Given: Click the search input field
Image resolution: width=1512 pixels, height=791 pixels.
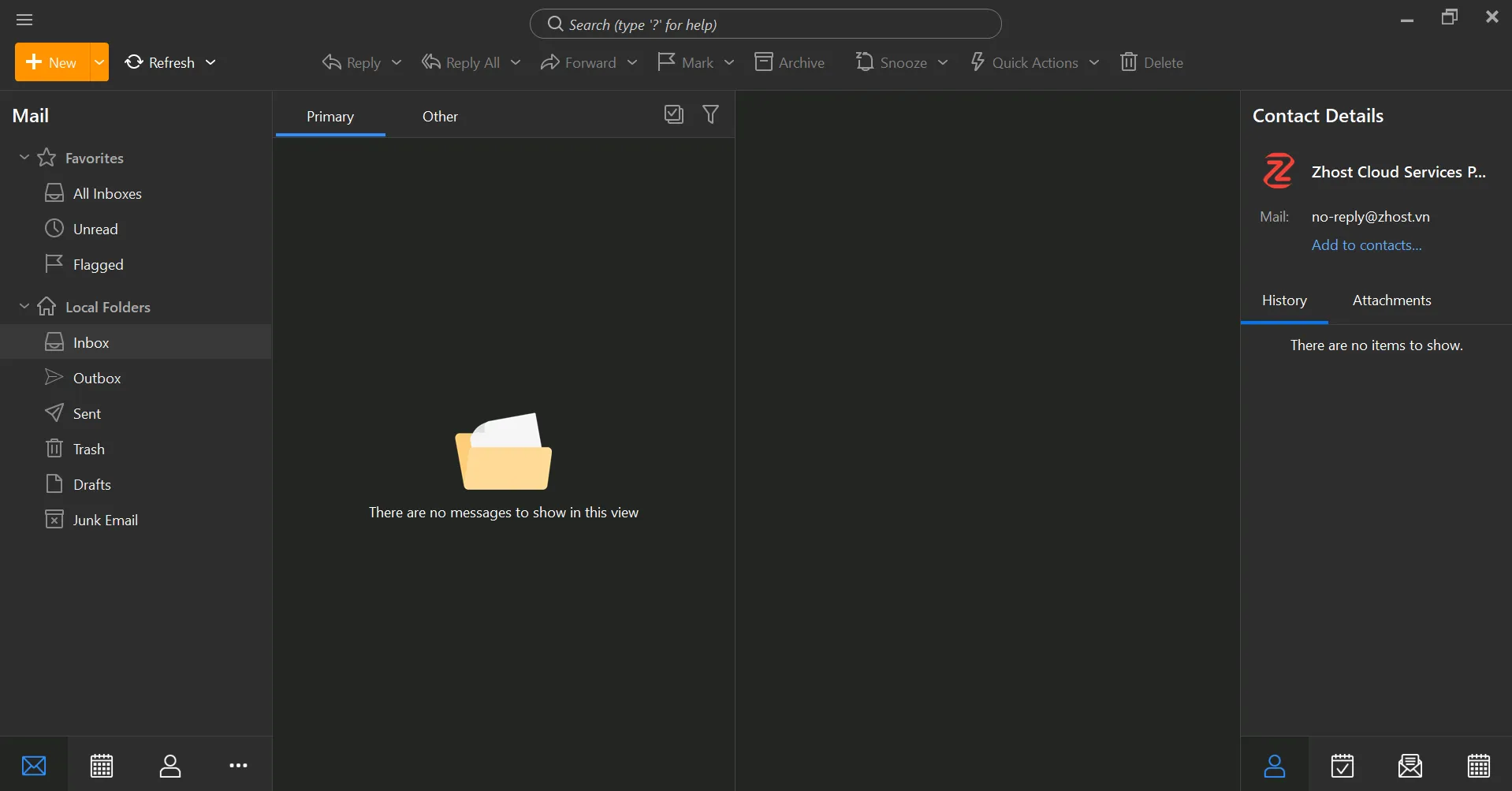Looking at the screenshot, I should coord(765,24).
